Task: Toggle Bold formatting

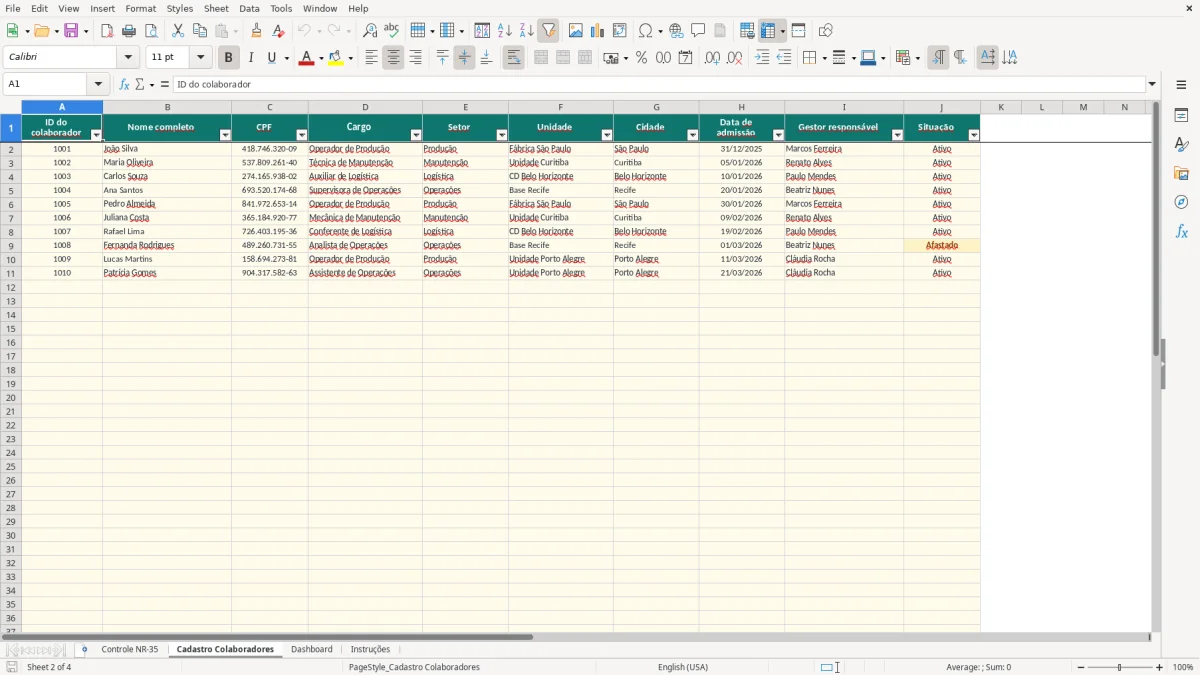Action: 229,58
